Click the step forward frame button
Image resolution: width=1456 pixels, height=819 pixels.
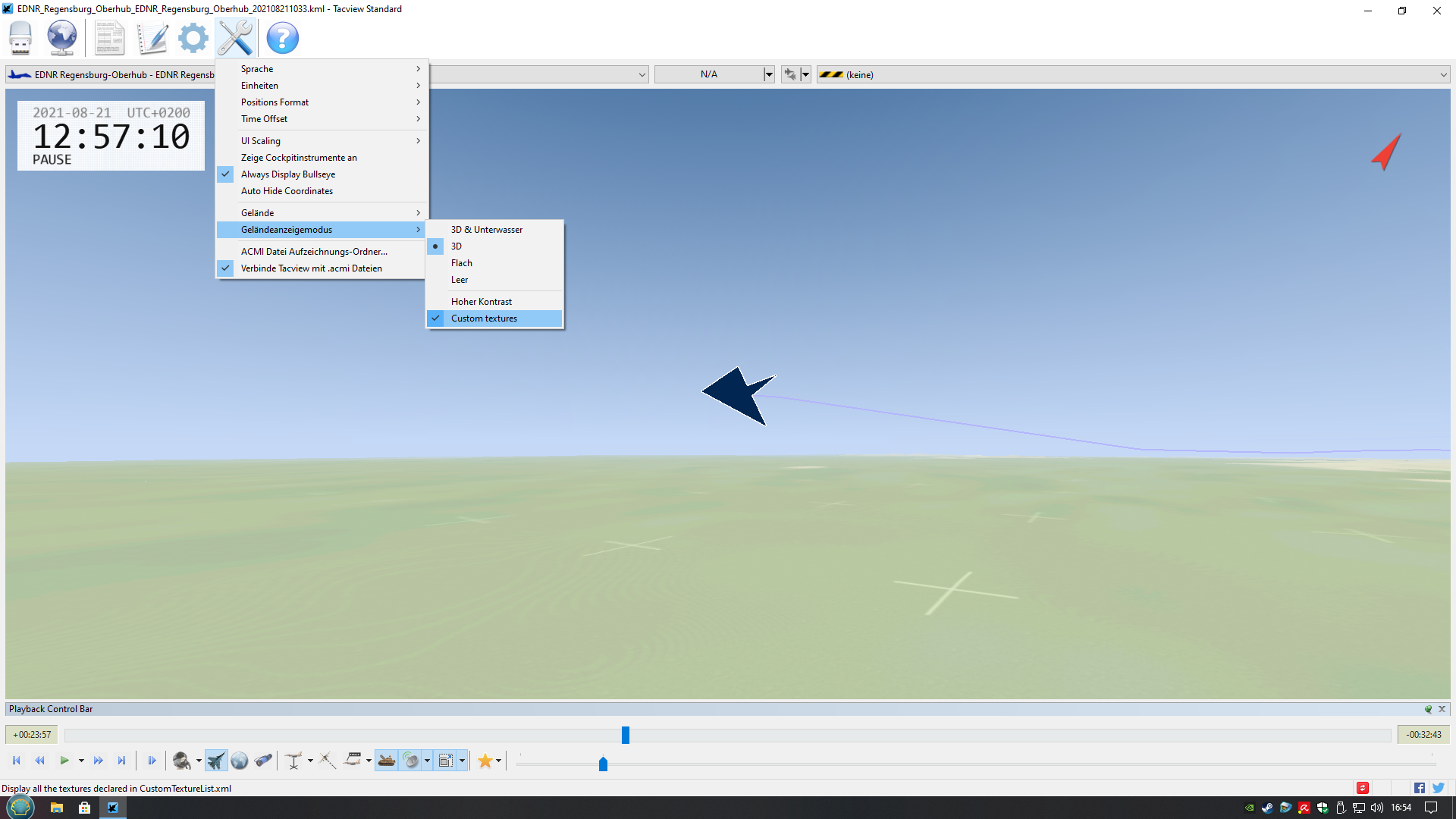(x=152, y=761)
